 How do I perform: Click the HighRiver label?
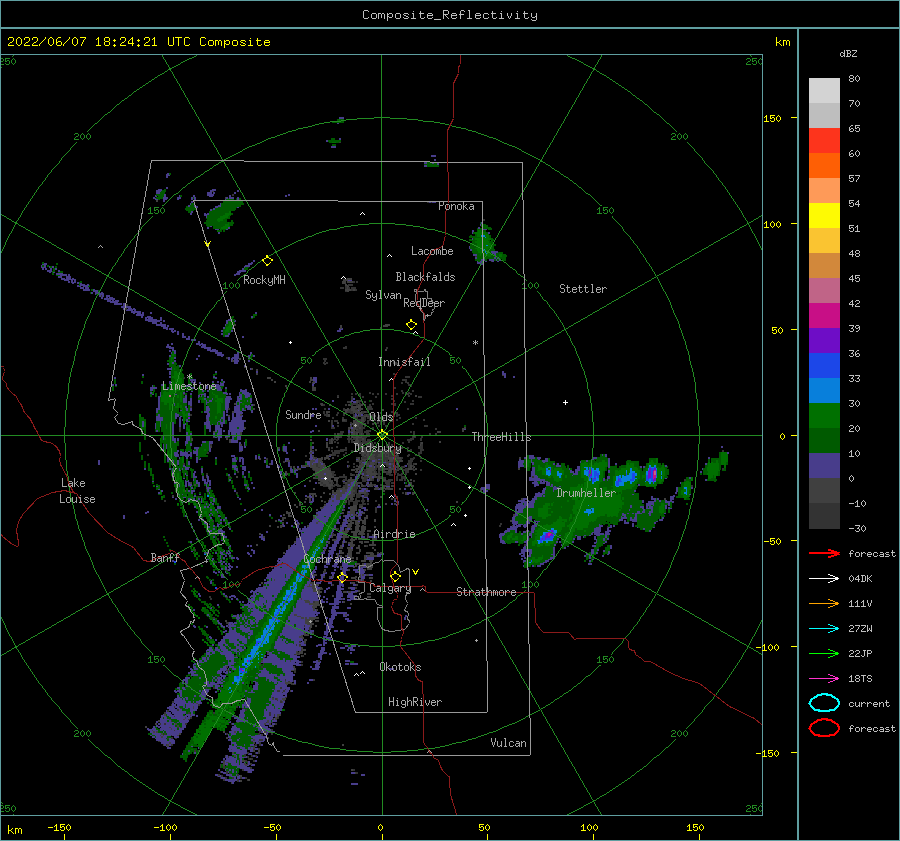click(x=415, y=702)
